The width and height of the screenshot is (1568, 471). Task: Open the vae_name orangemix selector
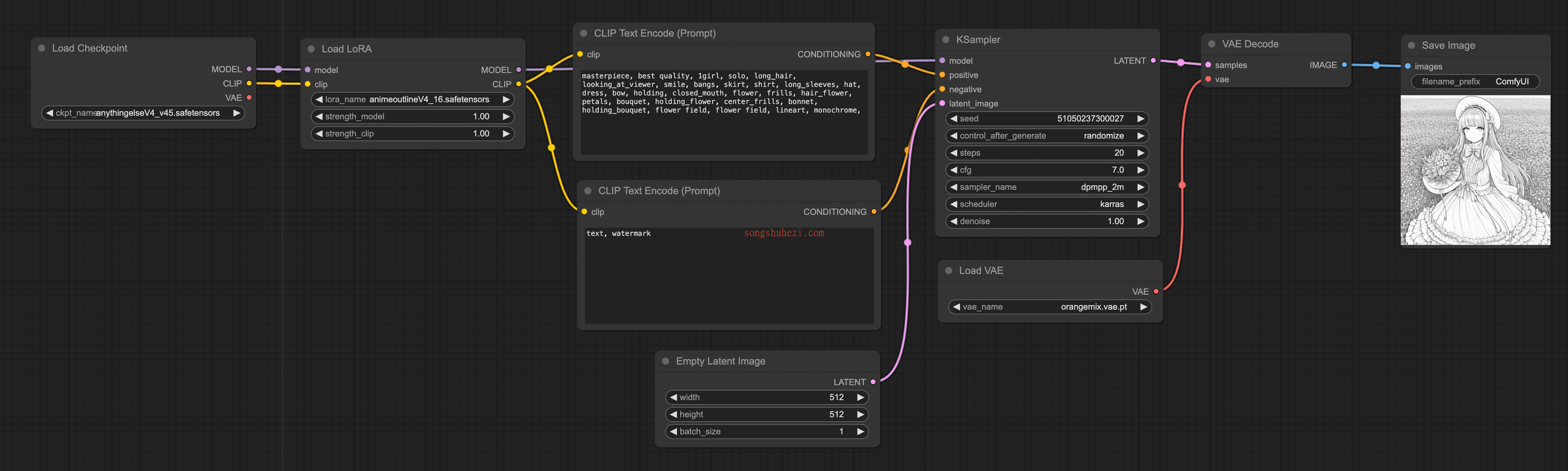[x=1050, y=307]
